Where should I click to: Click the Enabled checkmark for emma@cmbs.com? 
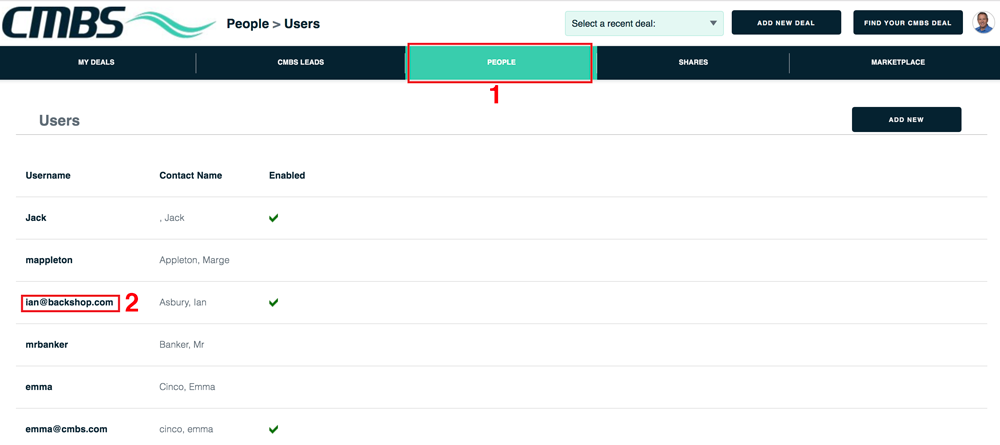[273, 429]
